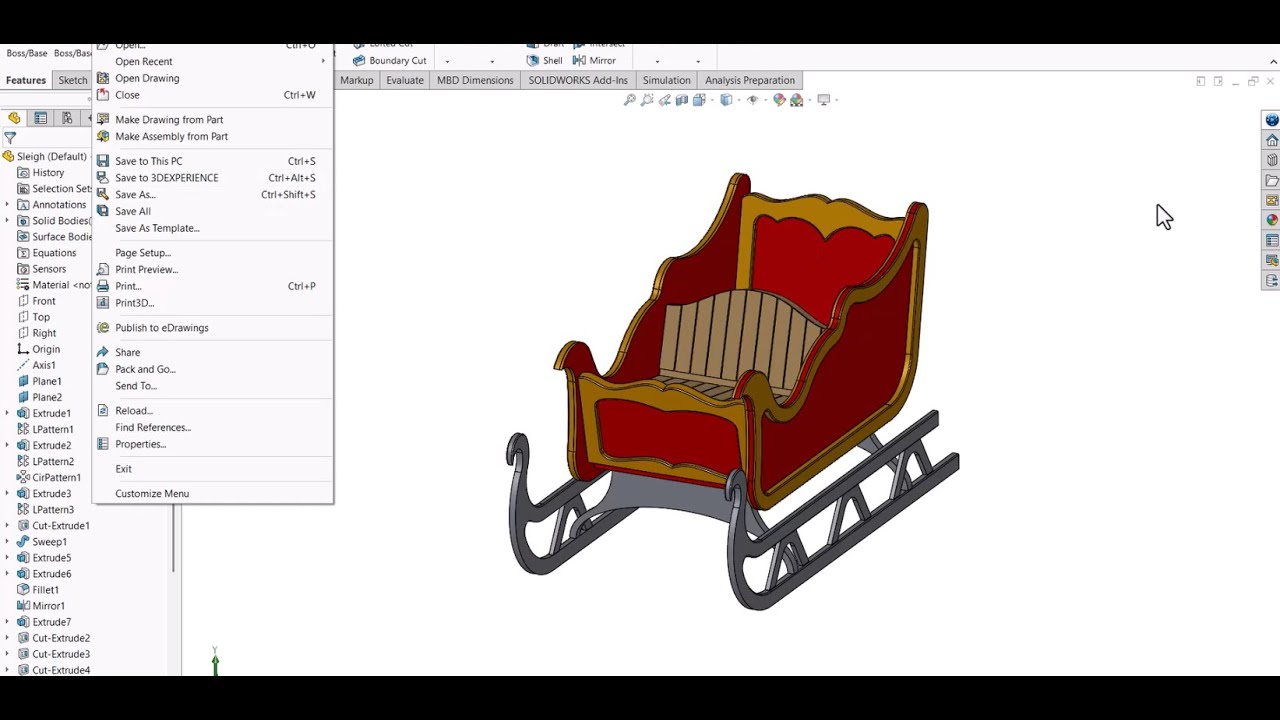
Task: Switch to the Markup tab
Action: 357,80
